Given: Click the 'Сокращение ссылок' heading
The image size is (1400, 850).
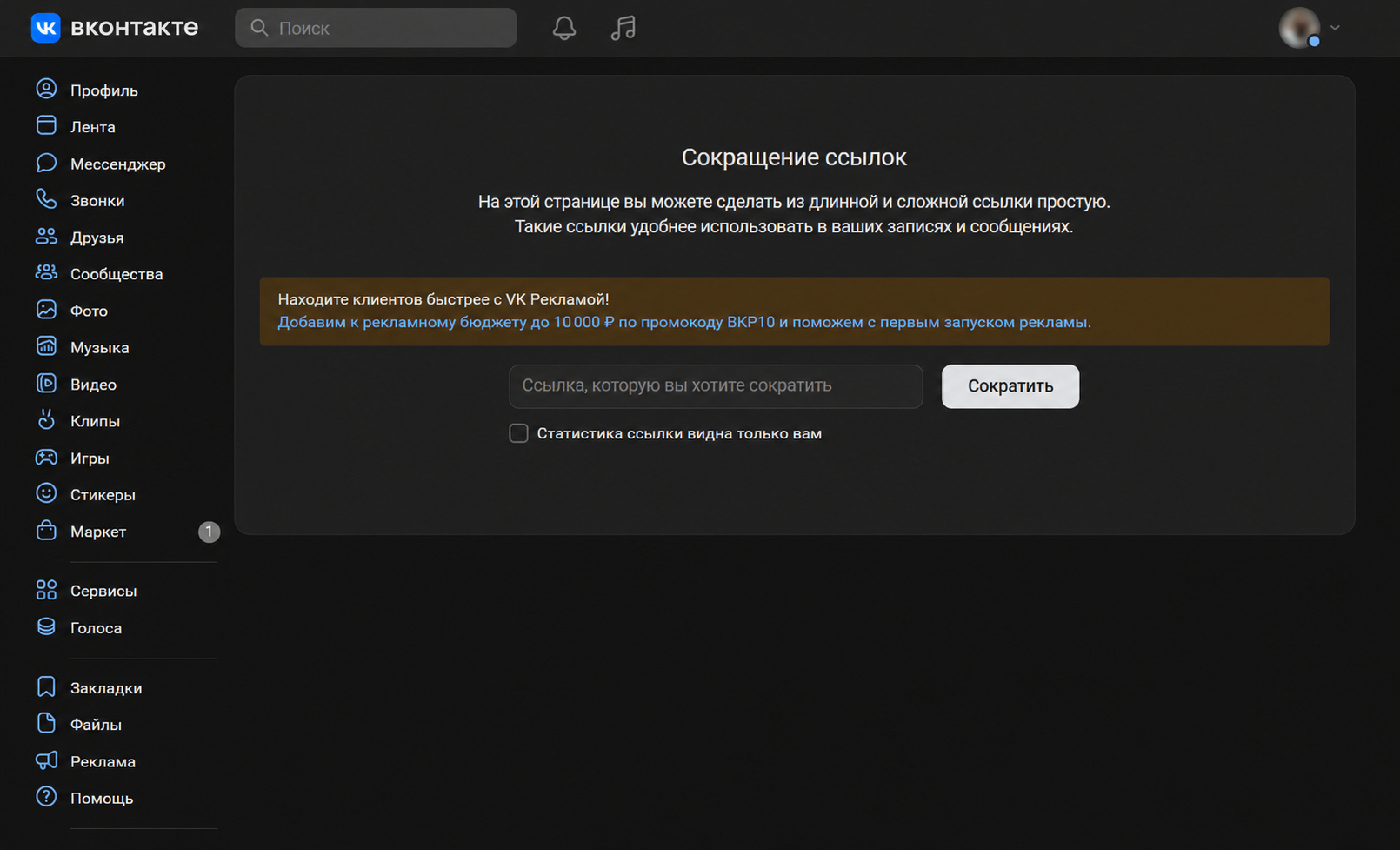Looking at the screenshot, I should point(794,157).
